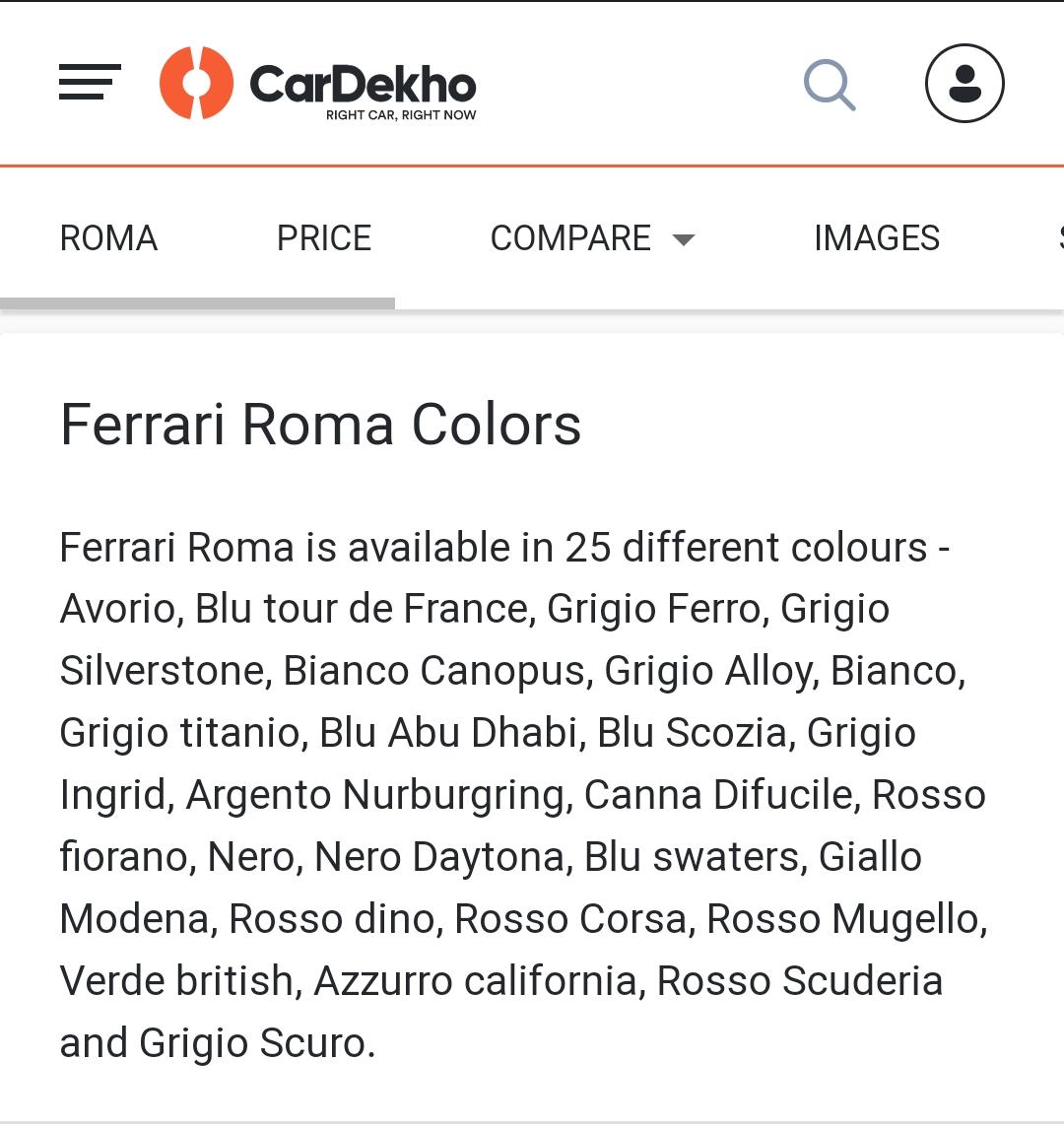
Task: Open the user profile account icon
Action: pos(964,84)
